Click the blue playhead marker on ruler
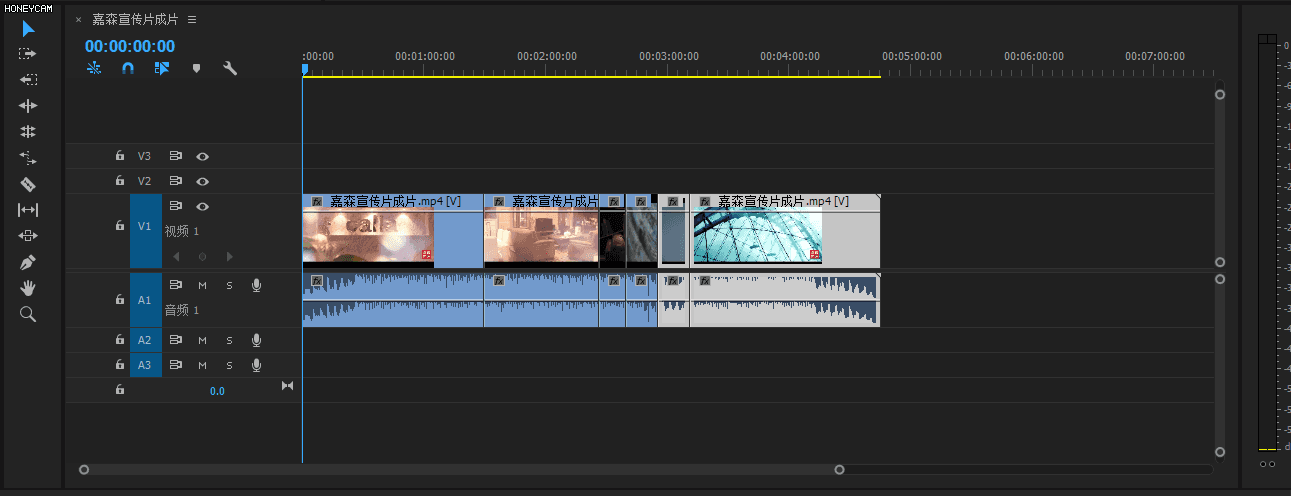This screenshot has height=496, width=1291. pyautogui.click(x=305, y=69)
